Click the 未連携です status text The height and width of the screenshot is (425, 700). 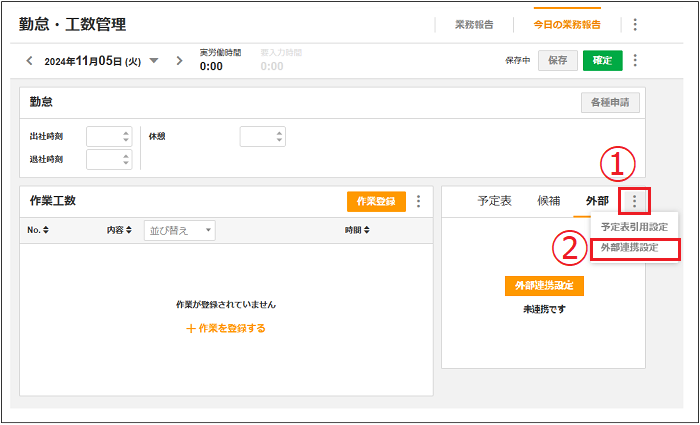(544, 309)
